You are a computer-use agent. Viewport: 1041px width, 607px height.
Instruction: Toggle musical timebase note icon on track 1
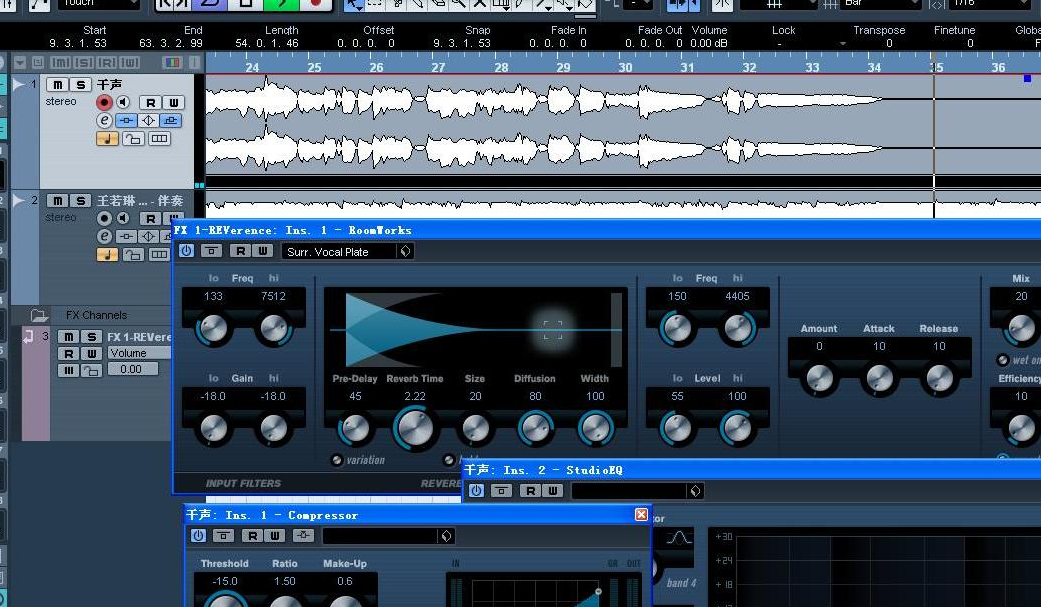pos(107,139)
